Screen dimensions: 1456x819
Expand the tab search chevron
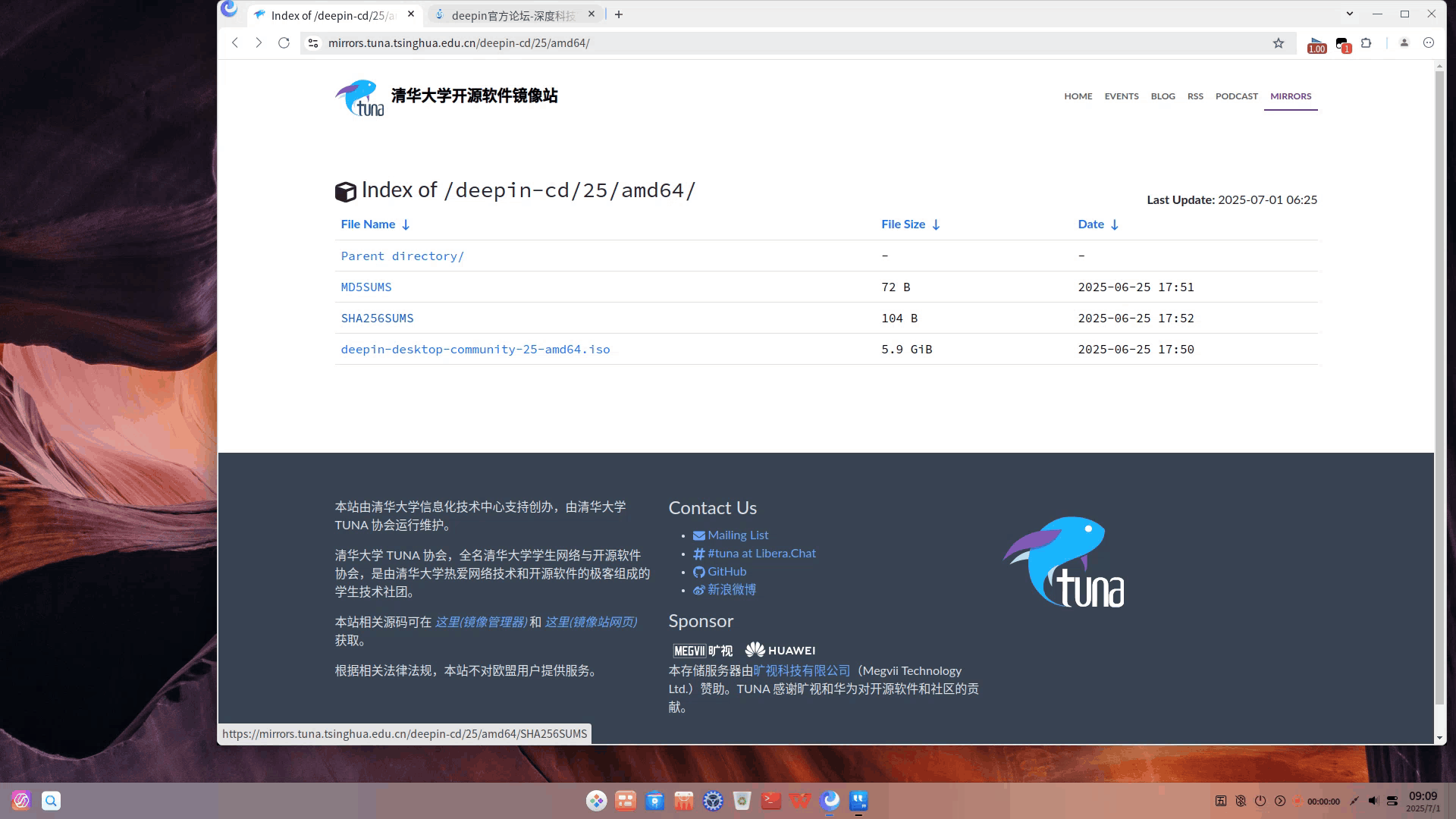coord(1350,14)
